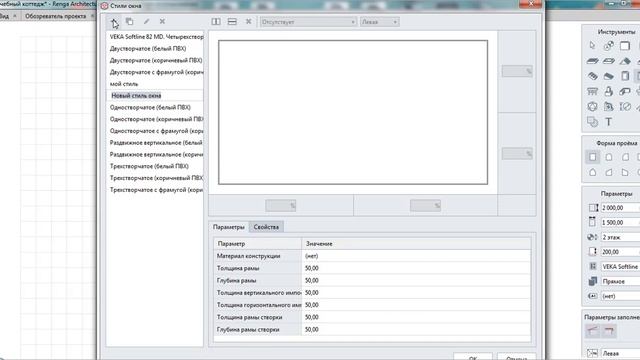Screen dimensions: 640x360
Task: Select the table furniture tool
Action: click(x=593, y=91)
